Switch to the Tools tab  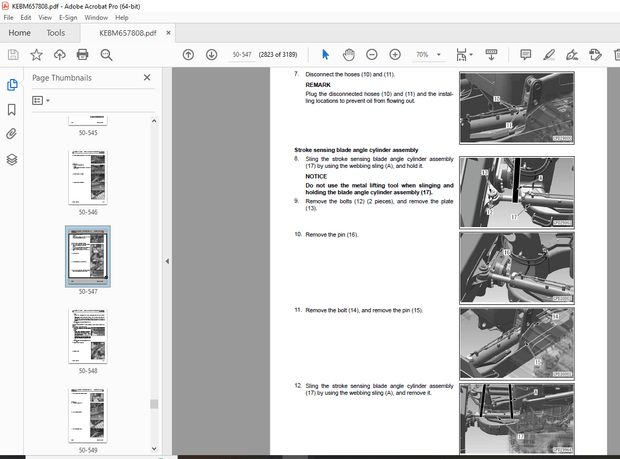tap(55, 33)
